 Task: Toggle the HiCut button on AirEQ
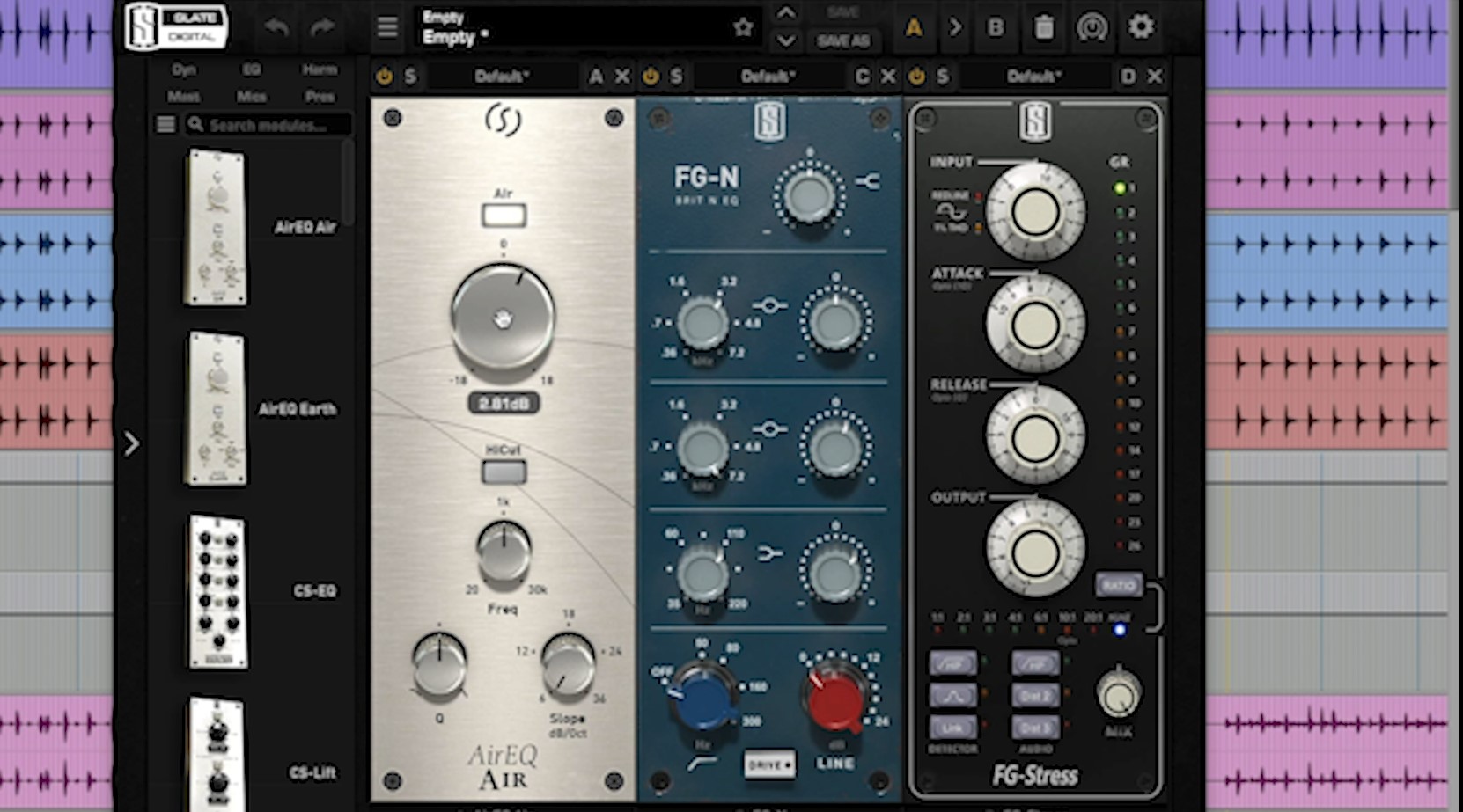pyautogui.click(x=504, y=472)
